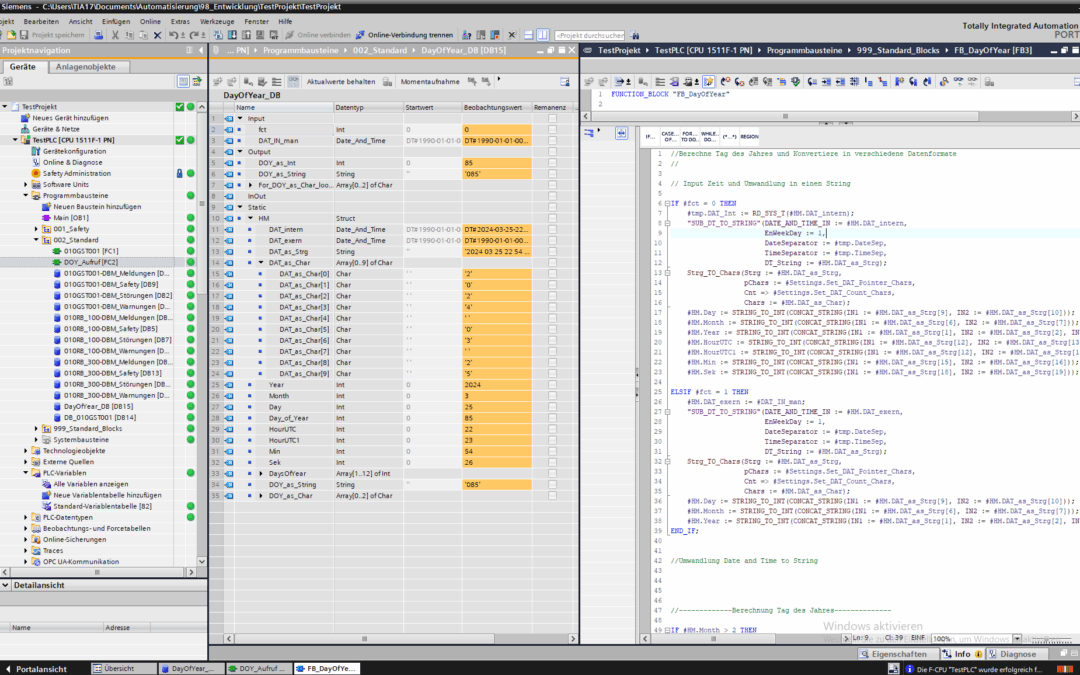The height and width of the screenshot is (675, 1080).
Task: Toggle Remanenz checkbox for DOY_as_Int row
Action: [552, 163]
